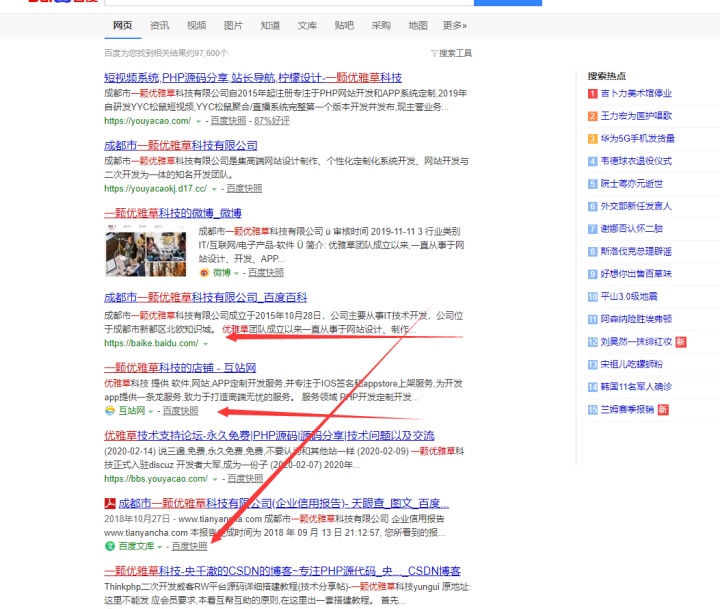Image resolution: width=720 pixels, height=609 pixels.
Task: Open hot search 宋祖儿吃螺蛳粉
Action: (631, 365)
